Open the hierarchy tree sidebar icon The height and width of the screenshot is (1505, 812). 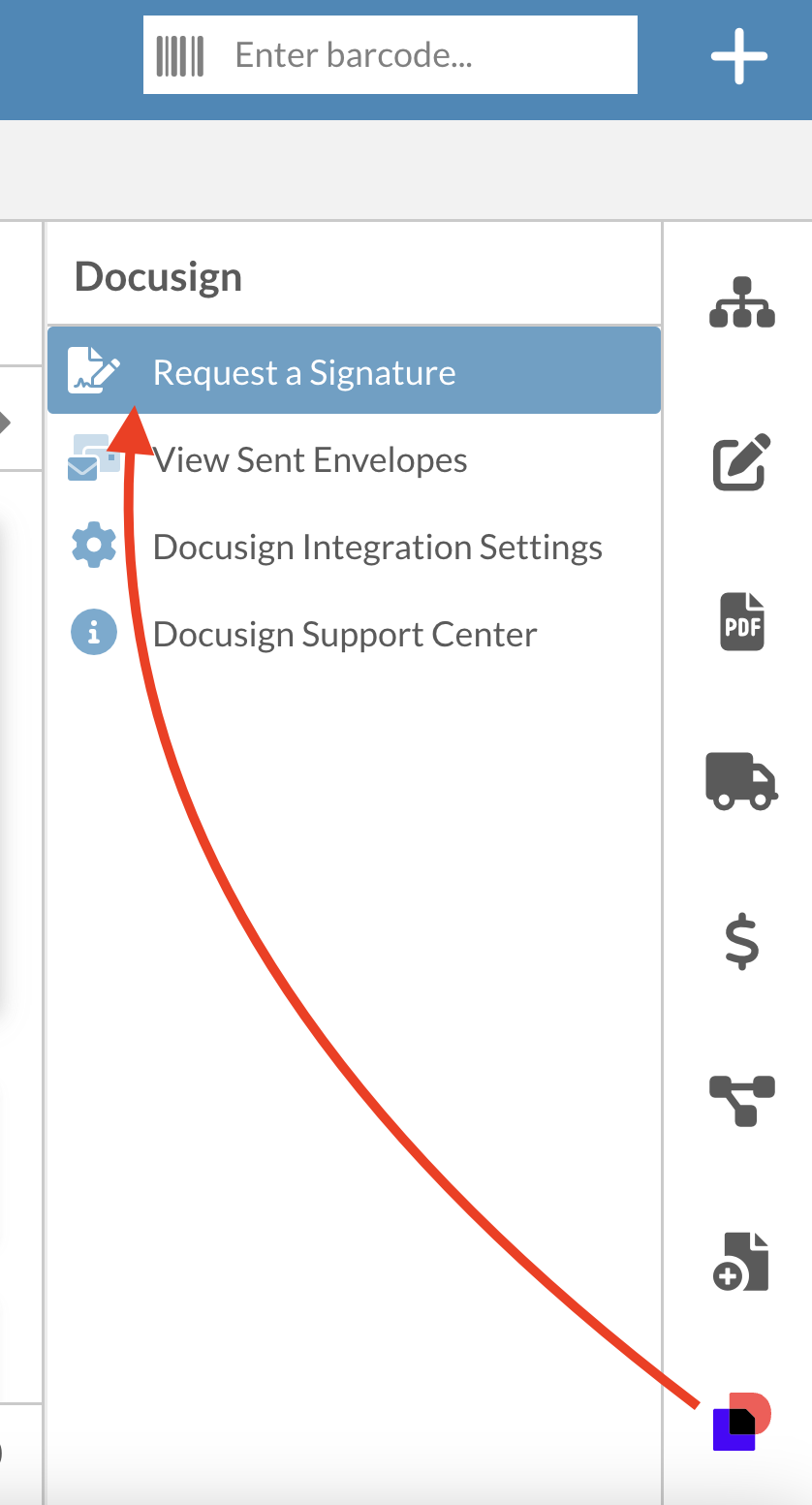(x=742, y=303)
